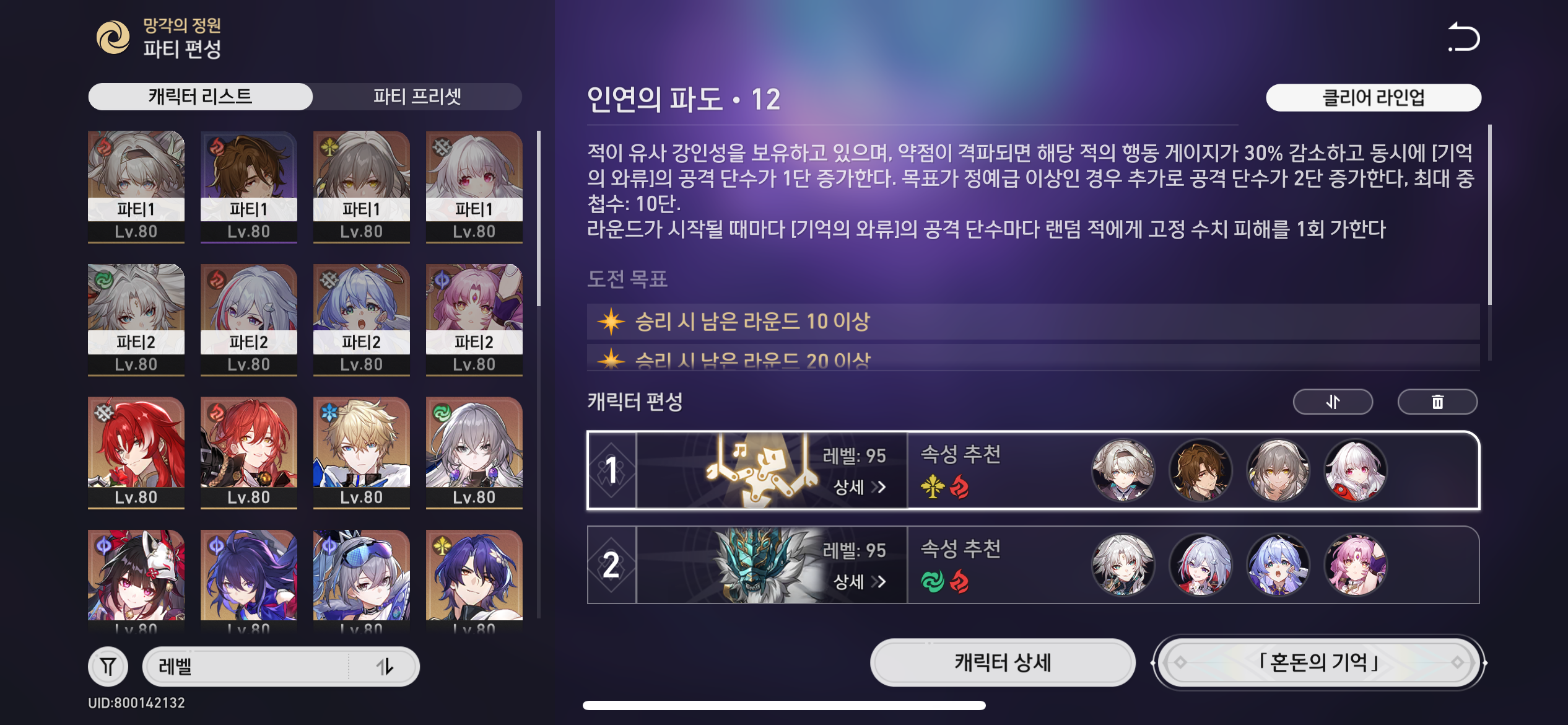The height and width of the screenshot is (725, 1568).
Task: Toggle the level sort order arrow
Action: (x=385, y=667)
